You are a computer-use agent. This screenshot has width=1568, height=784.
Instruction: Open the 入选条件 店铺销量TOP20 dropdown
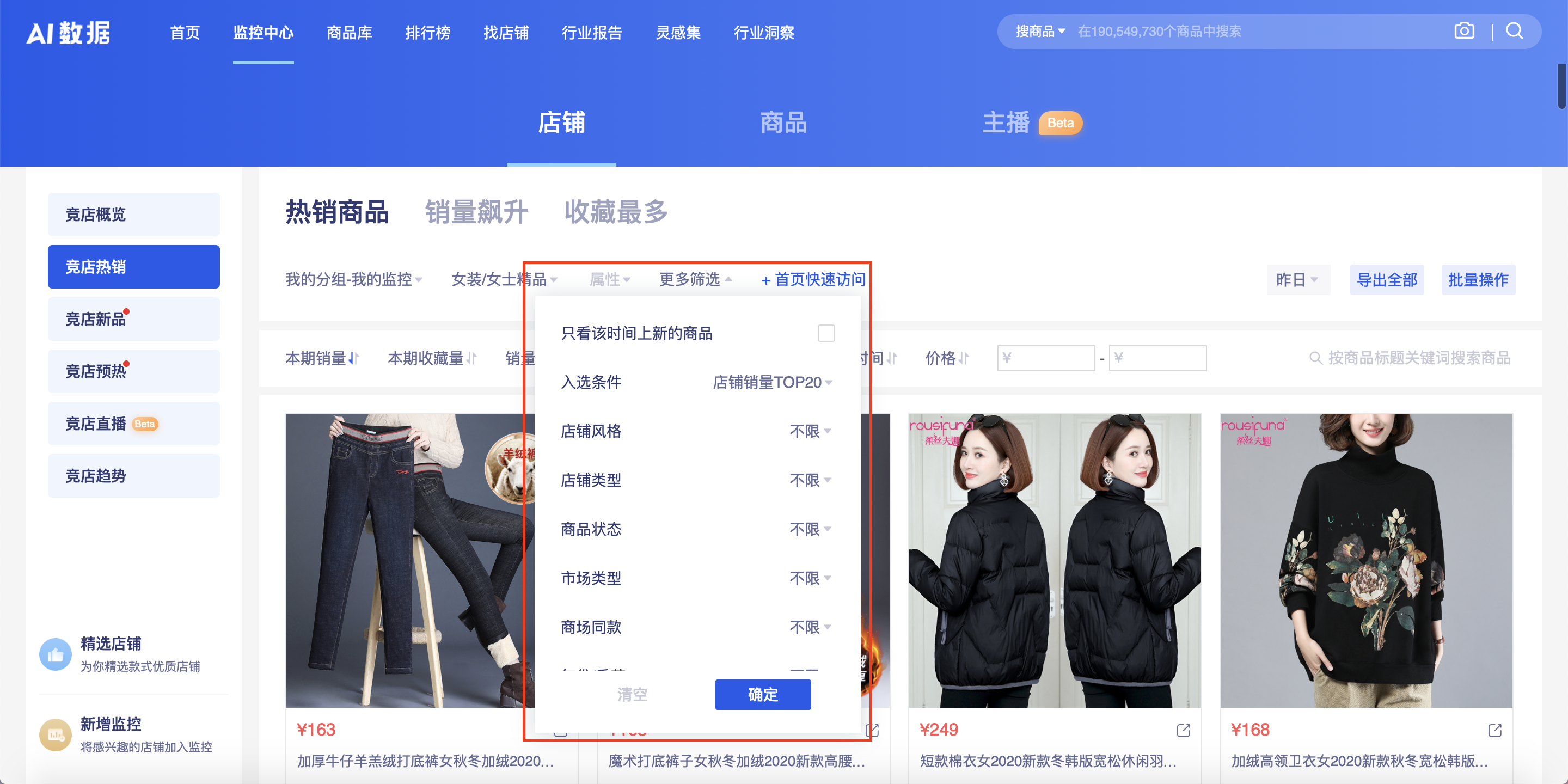[771, 383]
